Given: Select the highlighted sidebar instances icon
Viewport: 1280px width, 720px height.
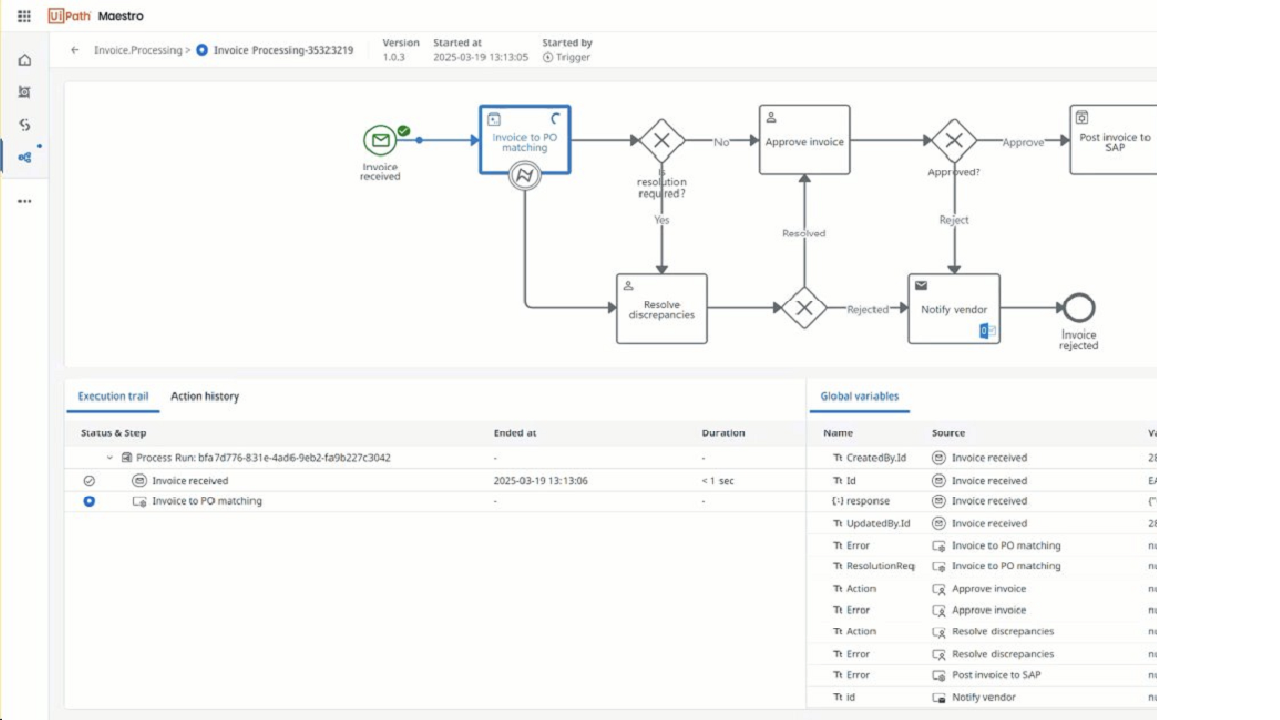Looking at the screenshot, I should point(25,157).
